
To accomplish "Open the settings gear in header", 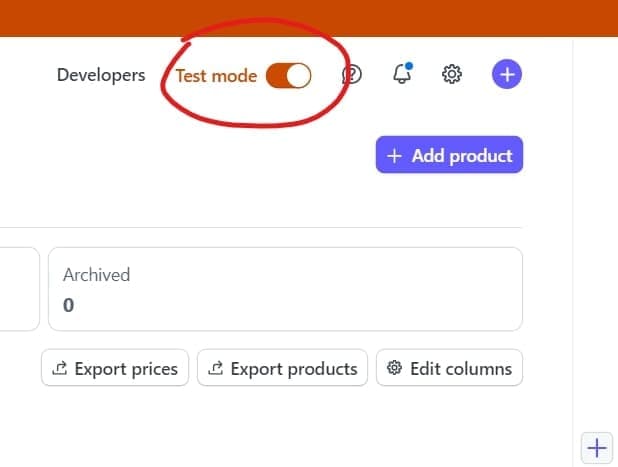I will (452, 74).
